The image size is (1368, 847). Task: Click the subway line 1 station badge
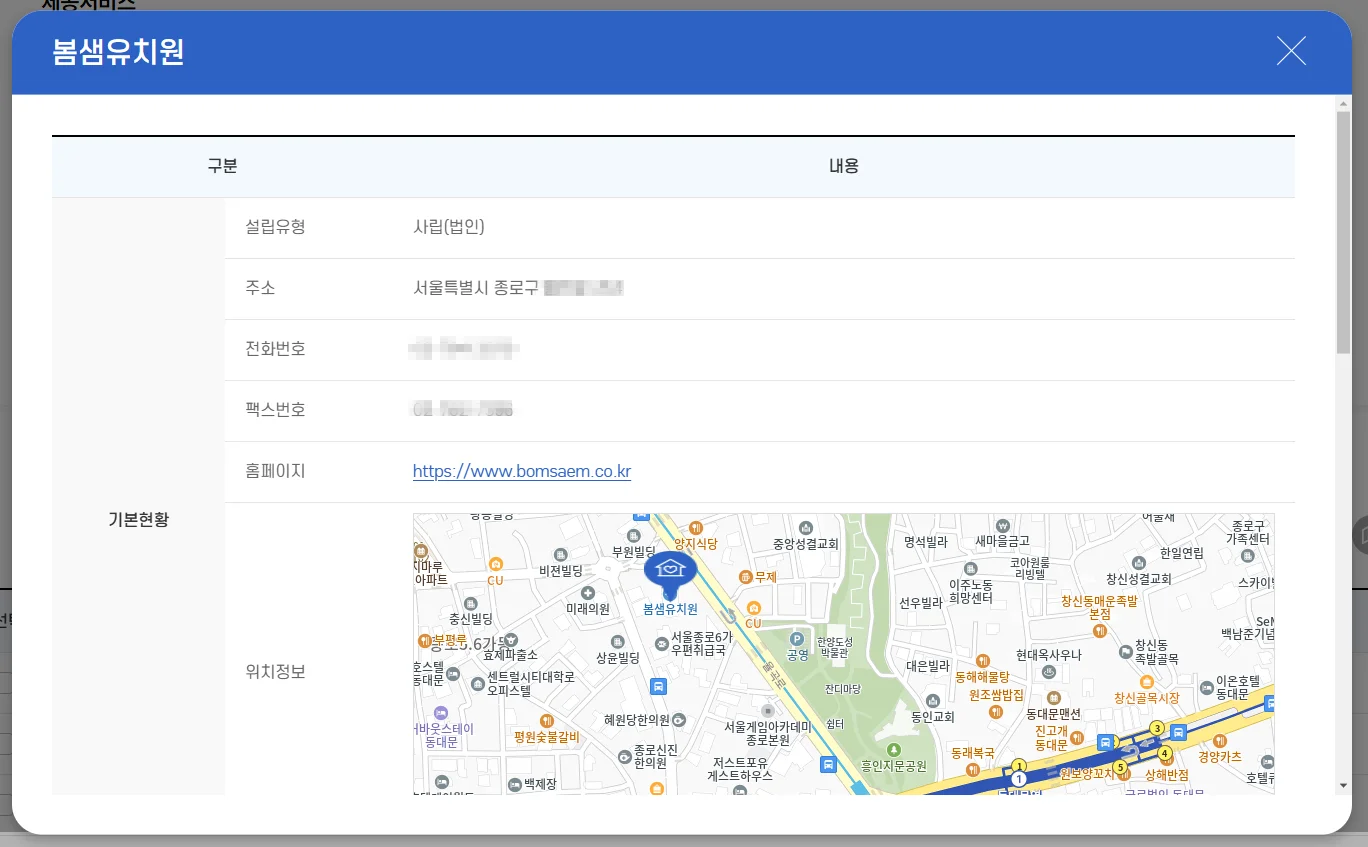click(1020, 780)
